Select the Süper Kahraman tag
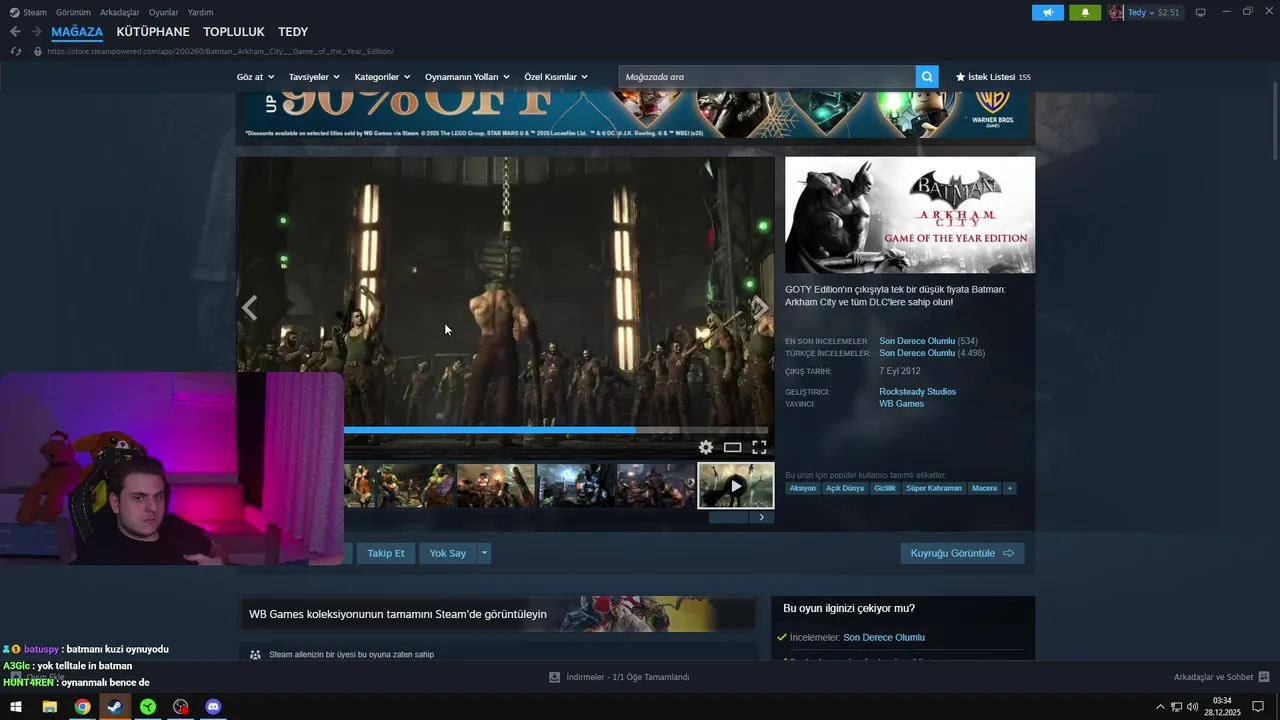Image resolution: width=1280 pixels, height=720 pixels. pyautogui.click(x=934, y=488)
